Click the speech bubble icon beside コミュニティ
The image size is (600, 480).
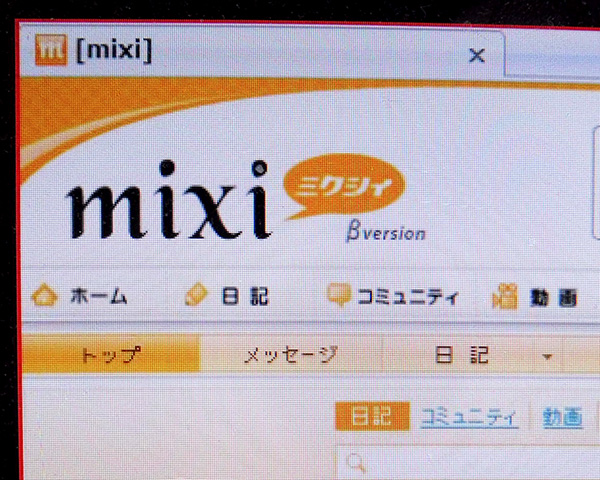(x=339, y=294)
